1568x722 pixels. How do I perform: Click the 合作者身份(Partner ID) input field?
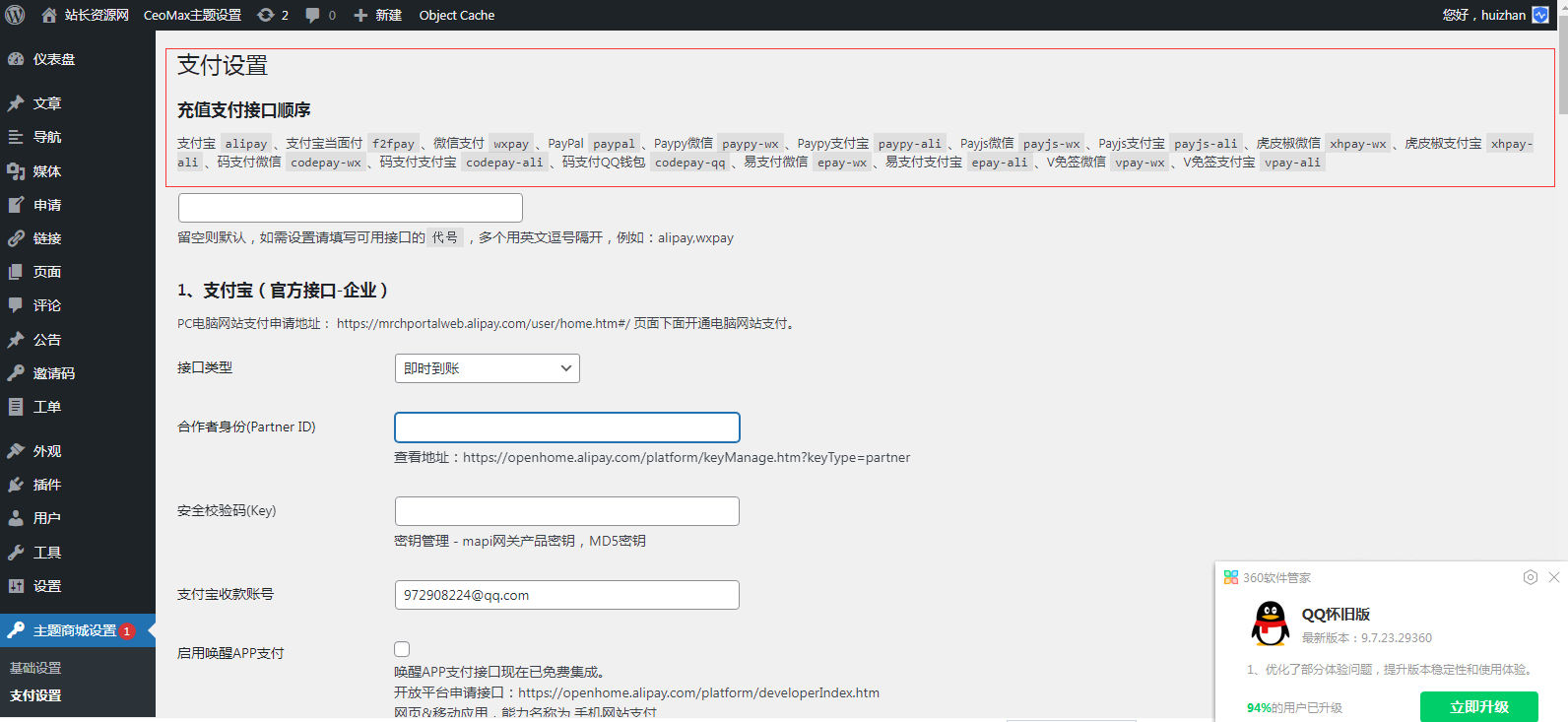[567, 427]
